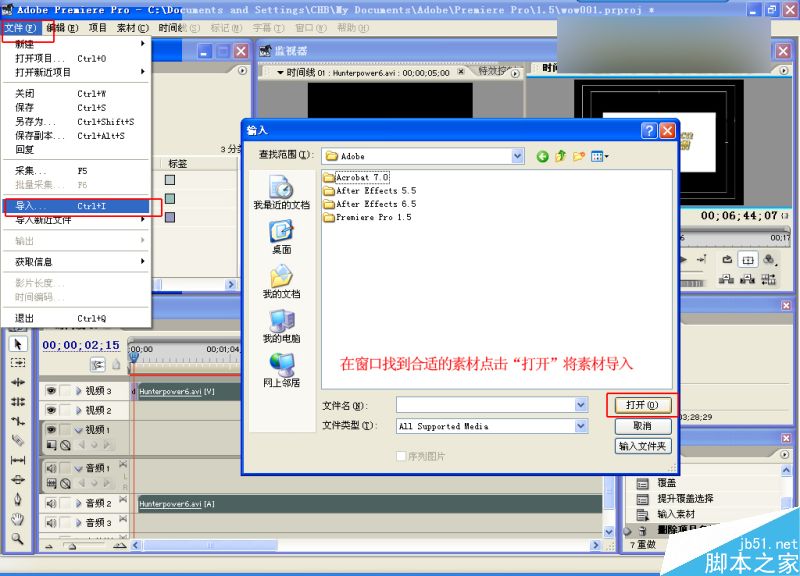
Task: Click the 取消 button
Action: 642,425
